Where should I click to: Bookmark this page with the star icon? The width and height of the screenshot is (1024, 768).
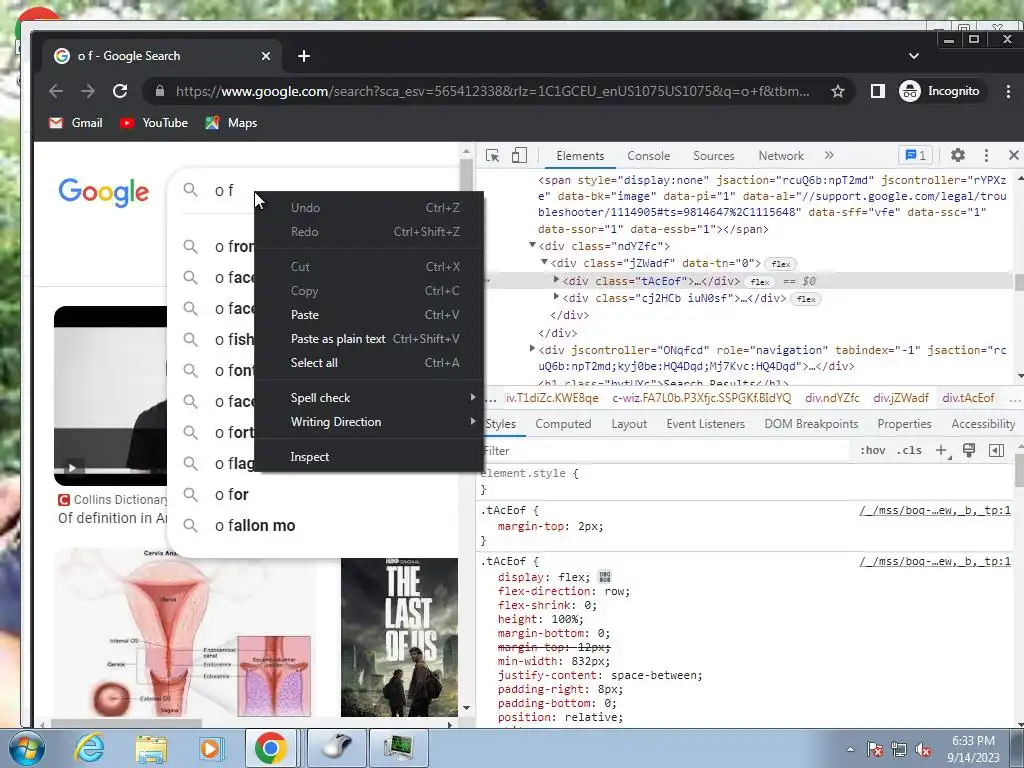click(x=838, y=91)
